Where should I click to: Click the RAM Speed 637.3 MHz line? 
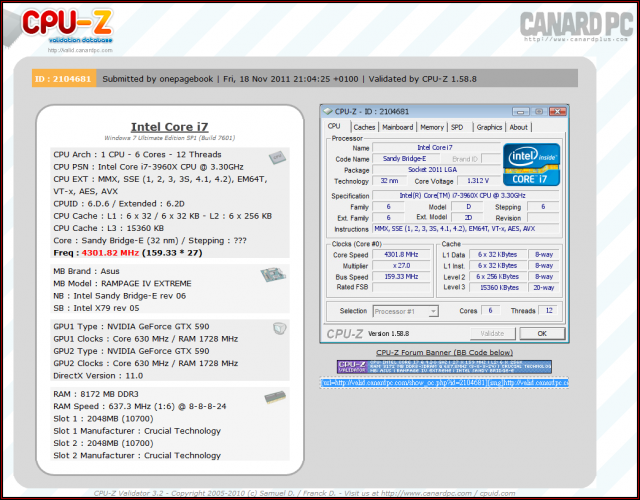coord(140,407)
